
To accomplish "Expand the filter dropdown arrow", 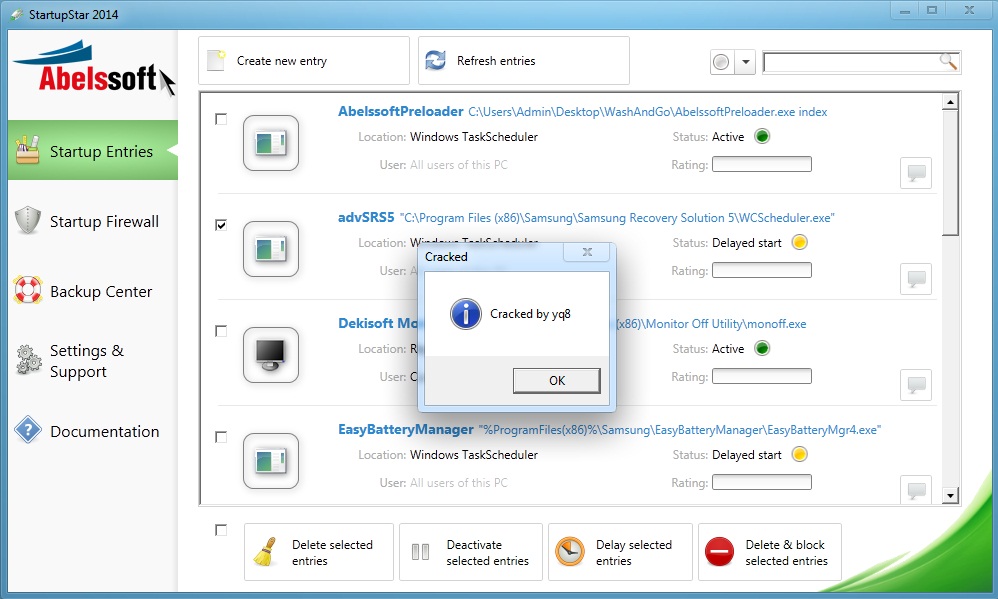I will coord(745,62).
